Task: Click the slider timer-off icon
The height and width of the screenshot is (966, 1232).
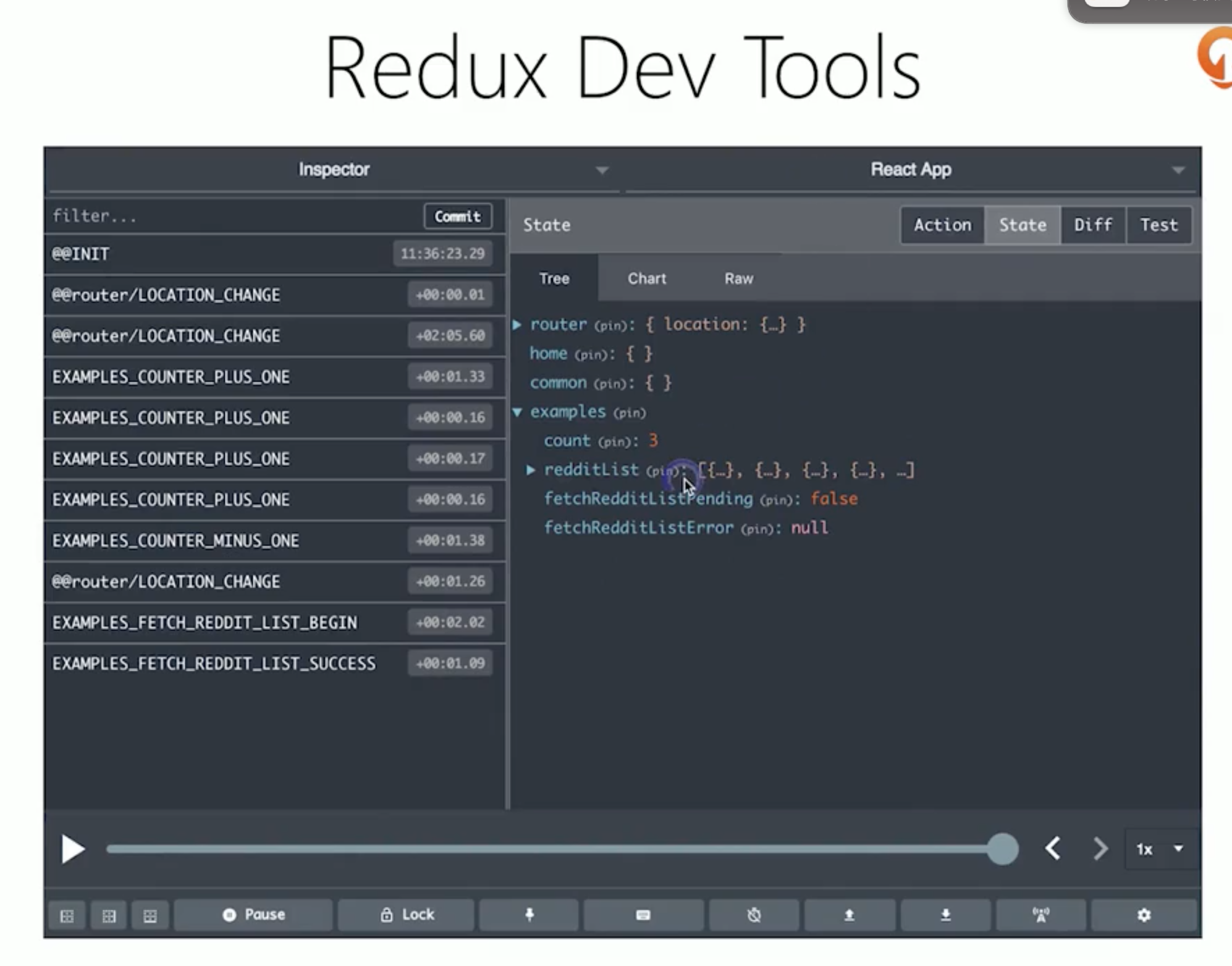Action: point(754,915)
